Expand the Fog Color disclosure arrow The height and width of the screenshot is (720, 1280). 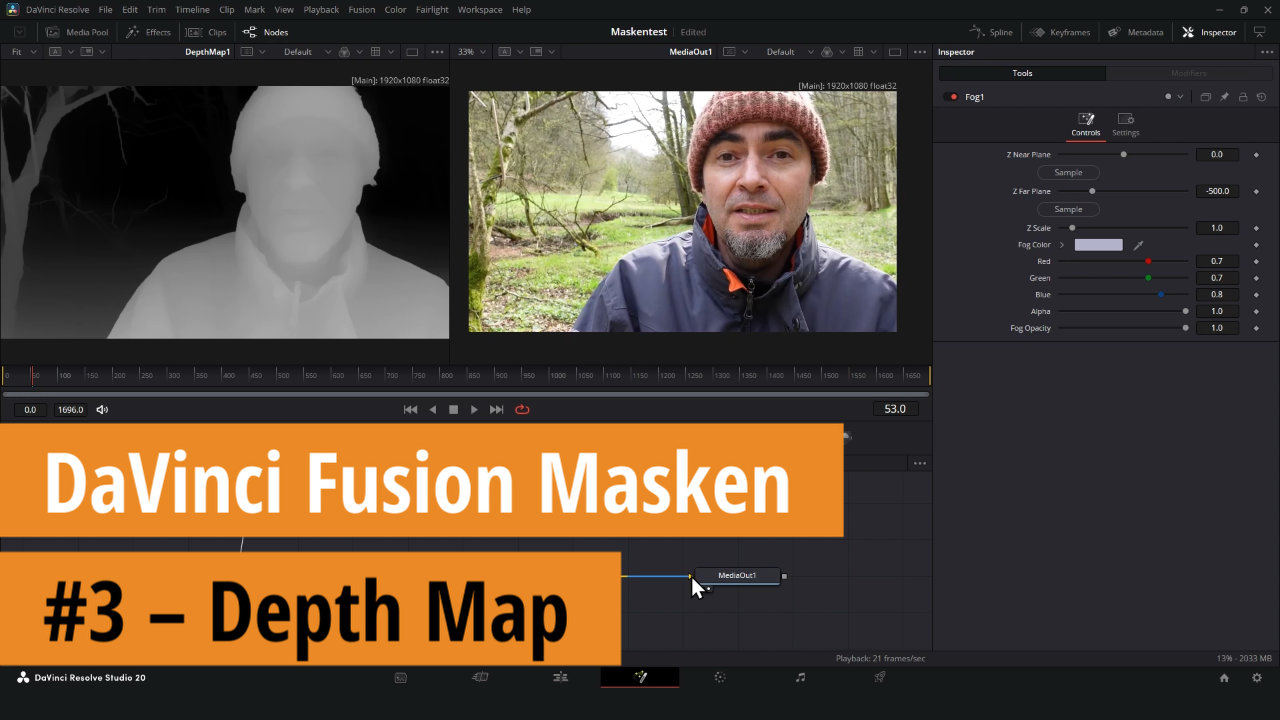click(x=1062, y=245)
